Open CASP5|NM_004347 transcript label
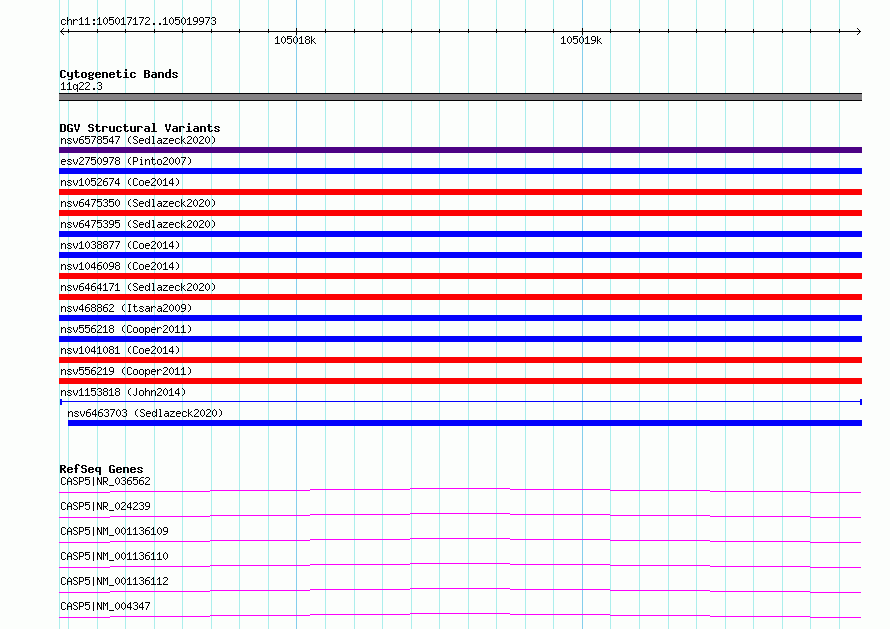Image resolution: width=890 pixels, height=629 pixels. click(105, 606)
